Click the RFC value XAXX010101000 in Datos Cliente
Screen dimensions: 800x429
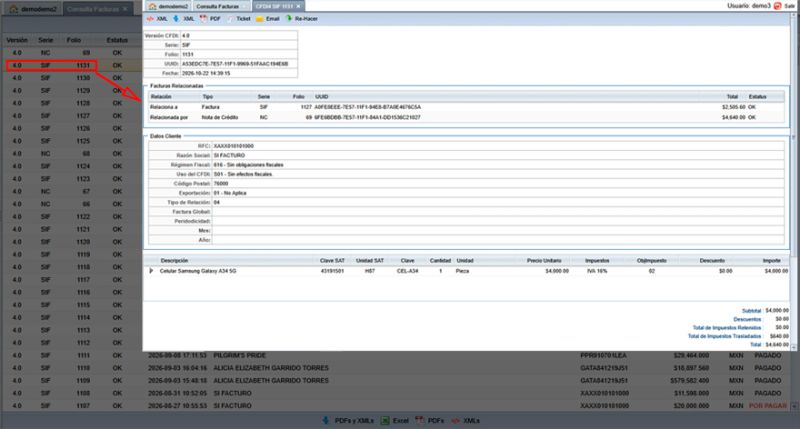pos(233,146)
